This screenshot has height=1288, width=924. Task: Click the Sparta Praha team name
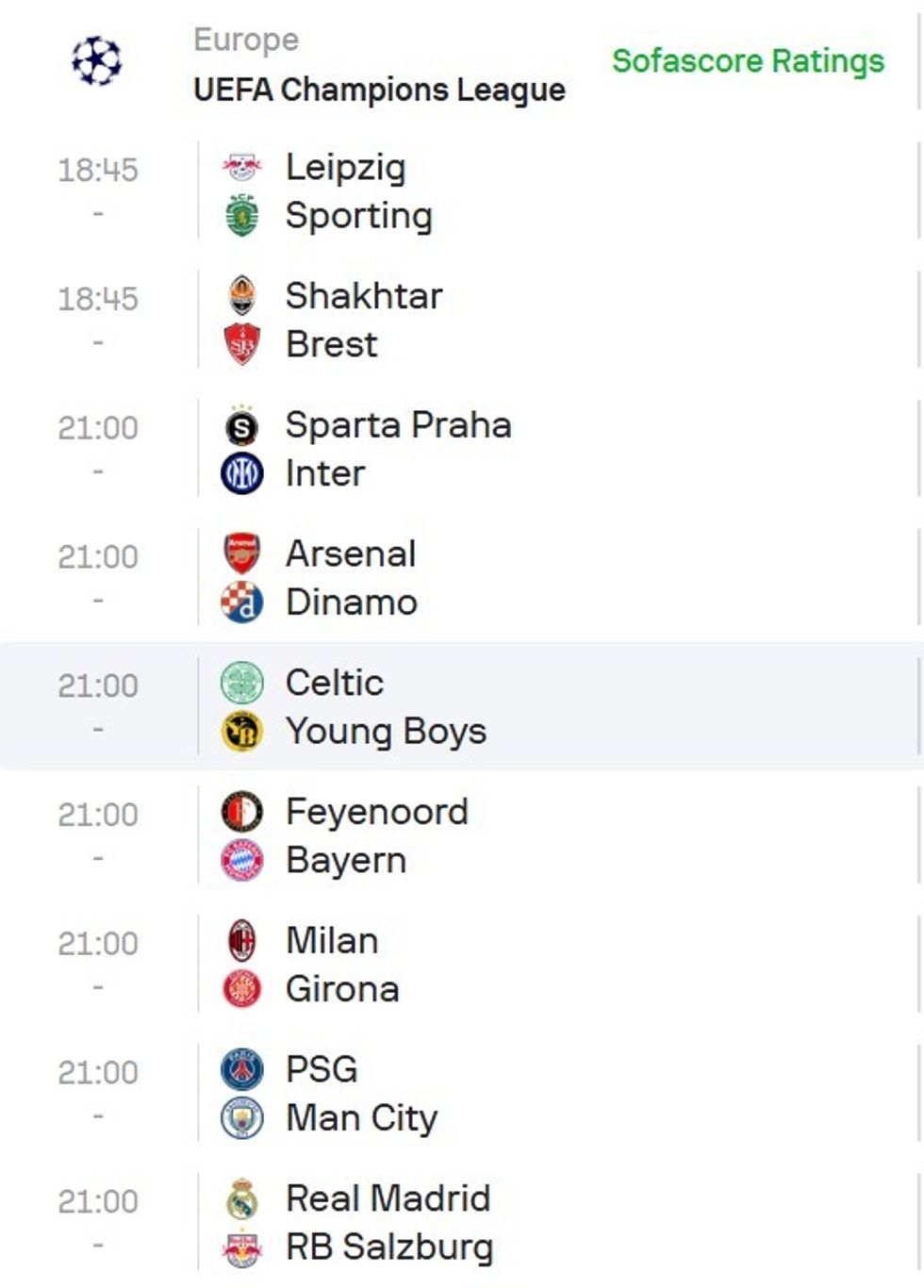coord(399,425)
